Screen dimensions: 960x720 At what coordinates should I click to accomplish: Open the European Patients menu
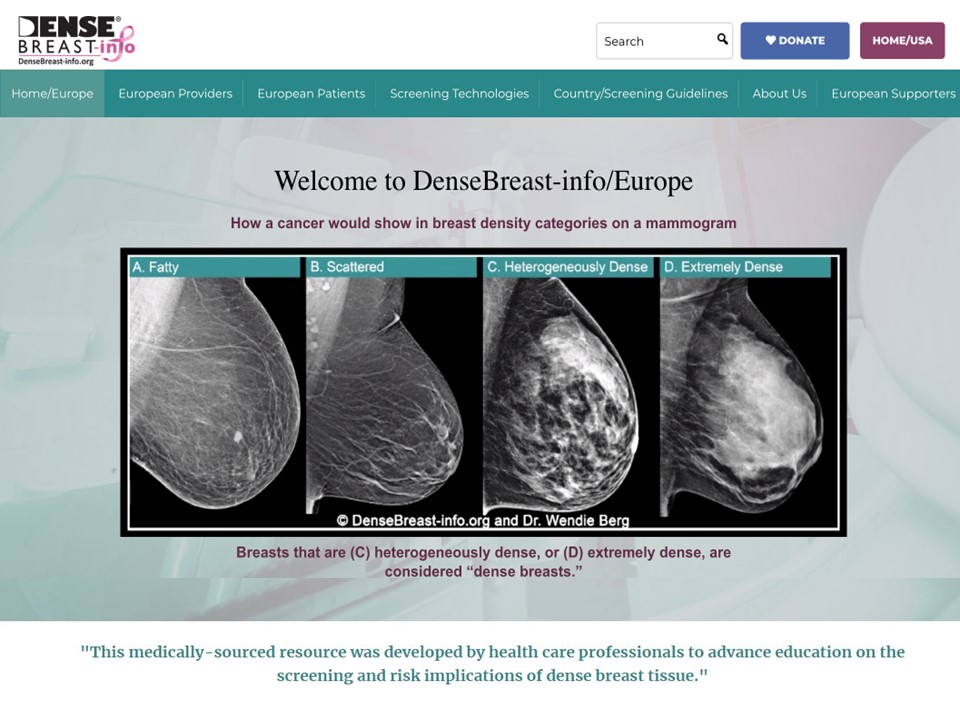(311, 93)
